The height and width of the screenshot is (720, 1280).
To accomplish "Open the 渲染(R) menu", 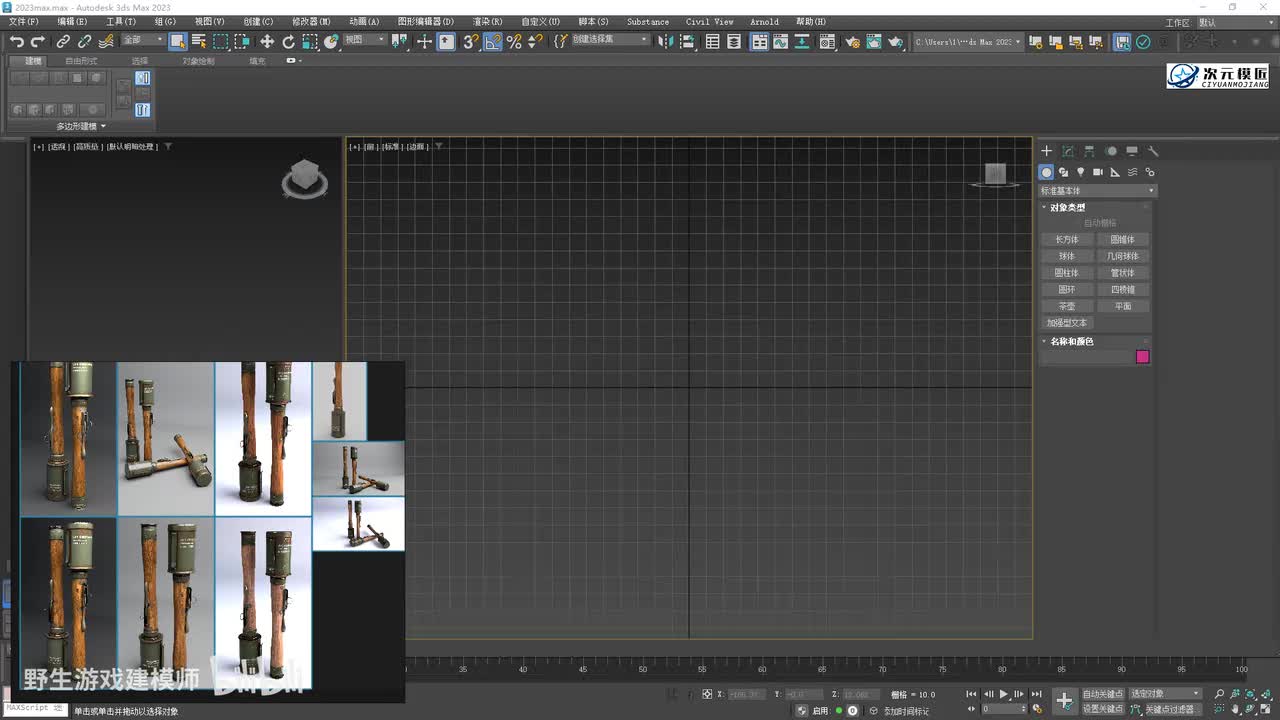I will pos(488,21).
